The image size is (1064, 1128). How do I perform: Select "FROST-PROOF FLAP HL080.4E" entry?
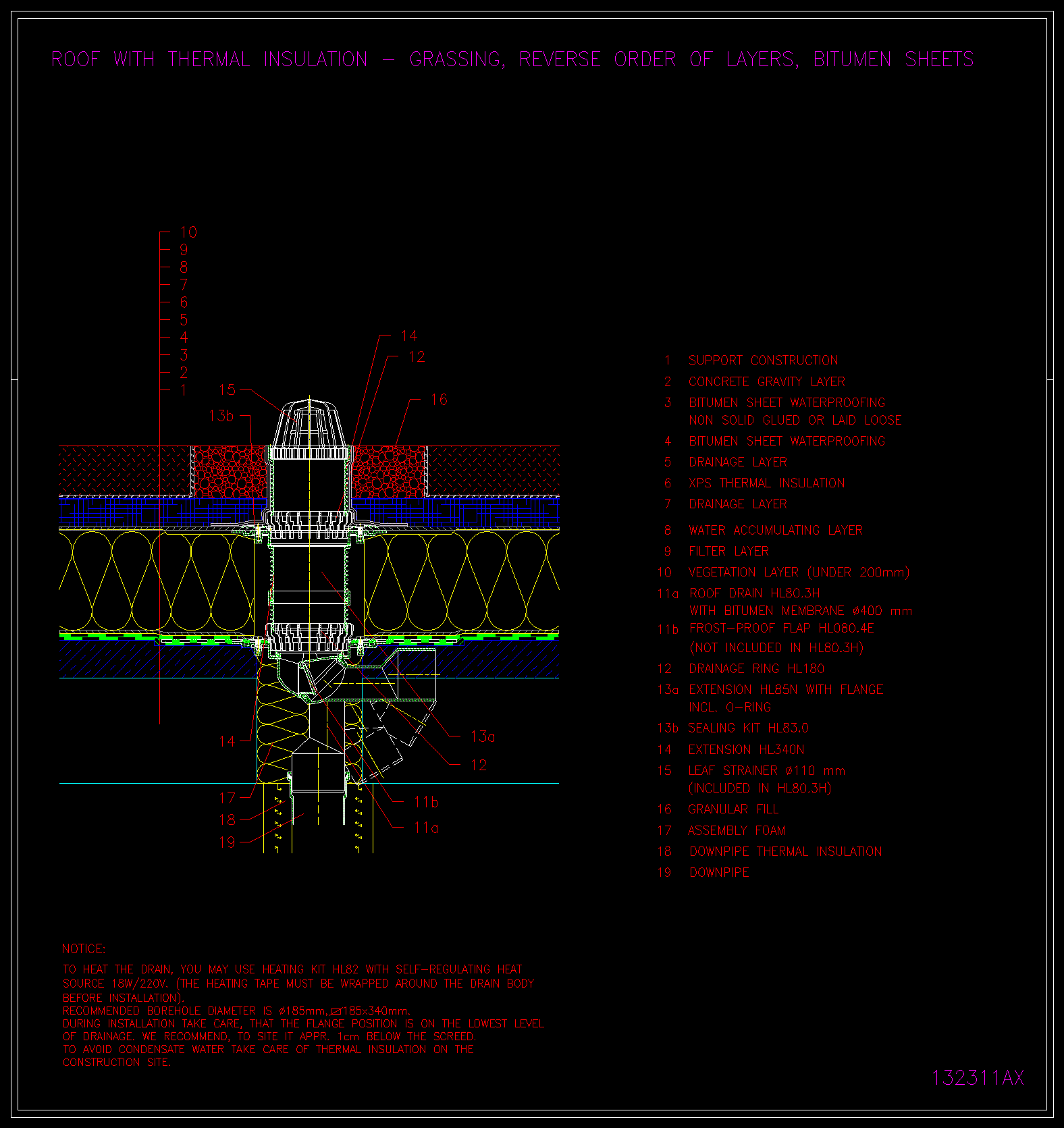pyautogui.click(x=781, y=628)
